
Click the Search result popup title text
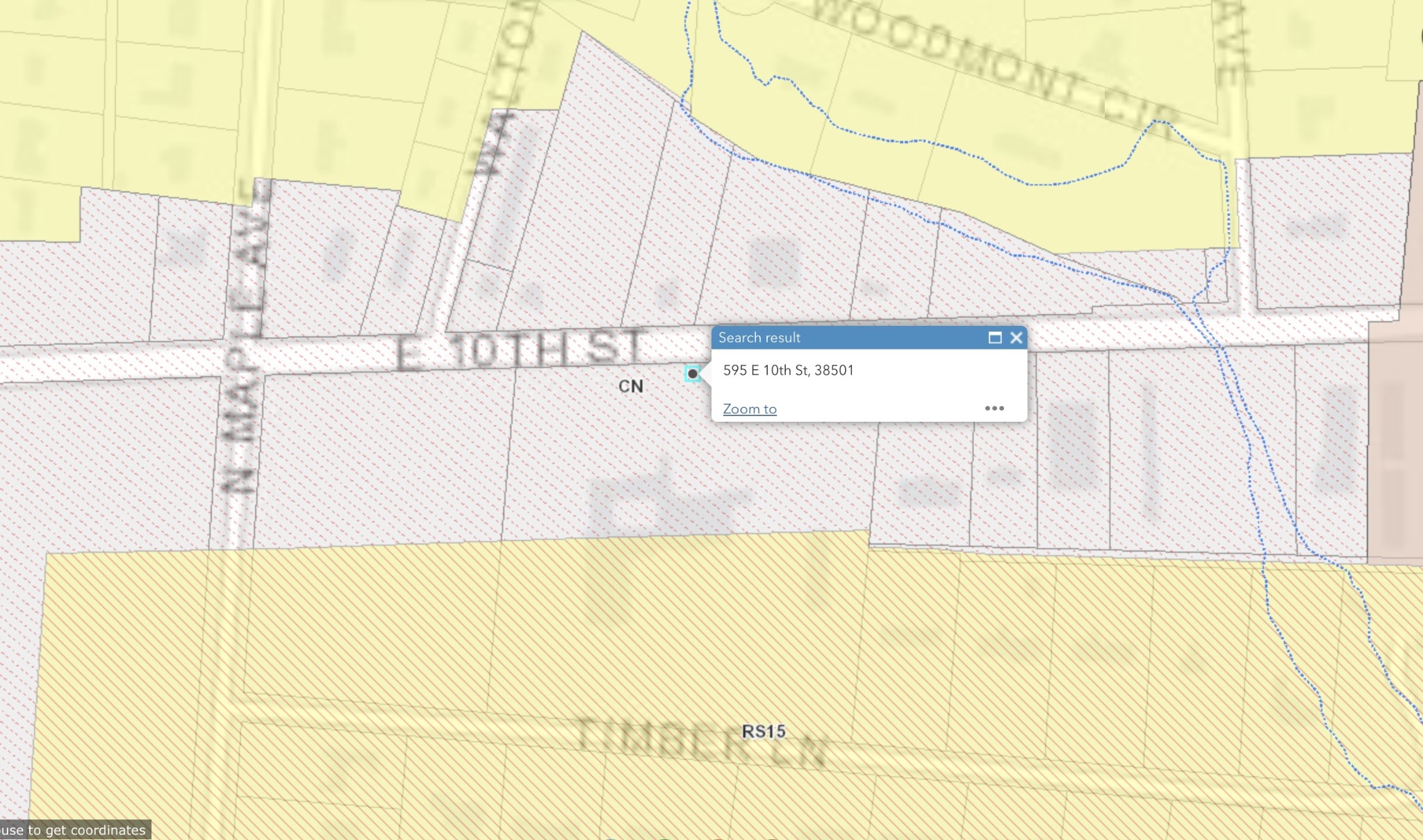click(759, 338)
